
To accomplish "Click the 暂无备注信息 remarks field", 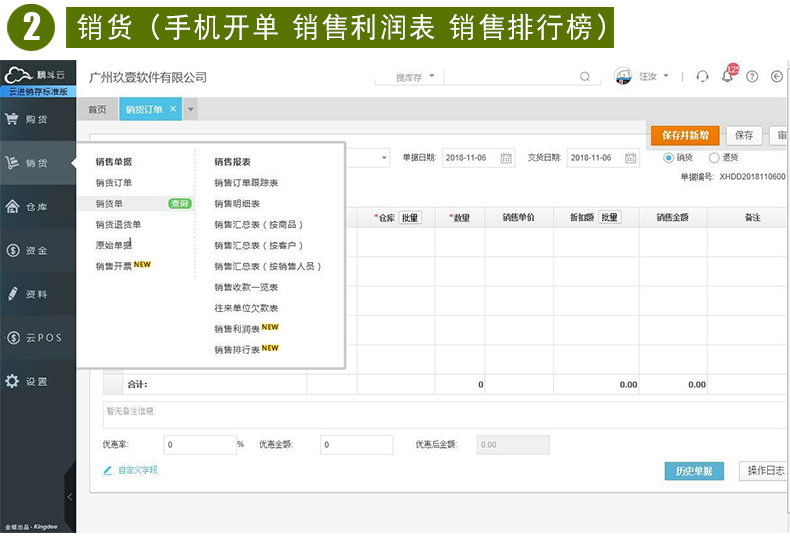I will 446,415.
